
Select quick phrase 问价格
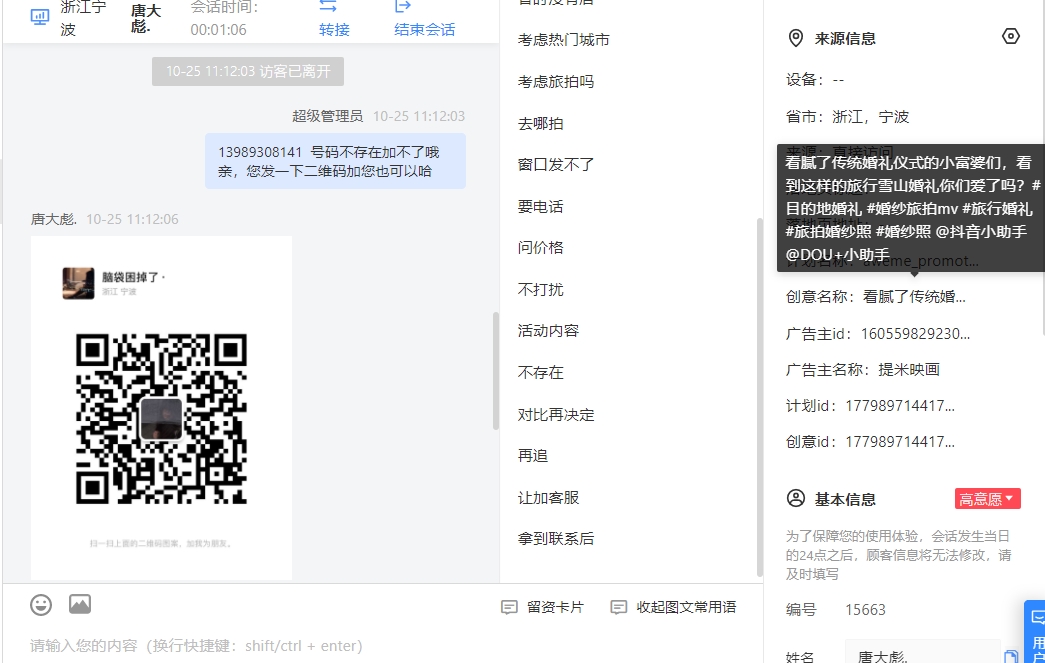540,248
